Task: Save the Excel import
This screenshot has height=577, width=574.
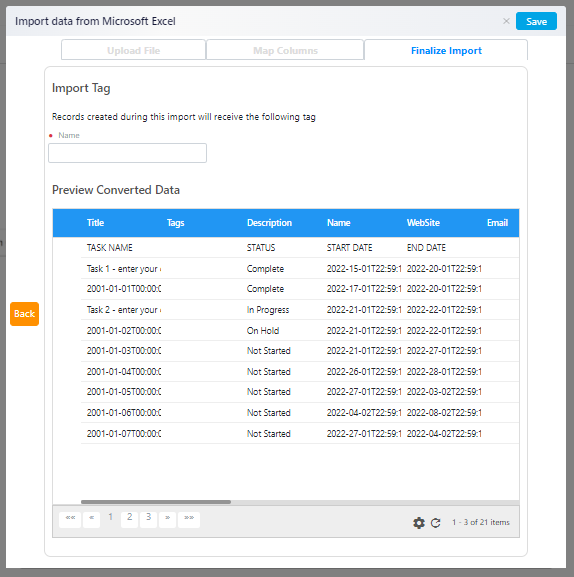Action: (x=536, y=21)
